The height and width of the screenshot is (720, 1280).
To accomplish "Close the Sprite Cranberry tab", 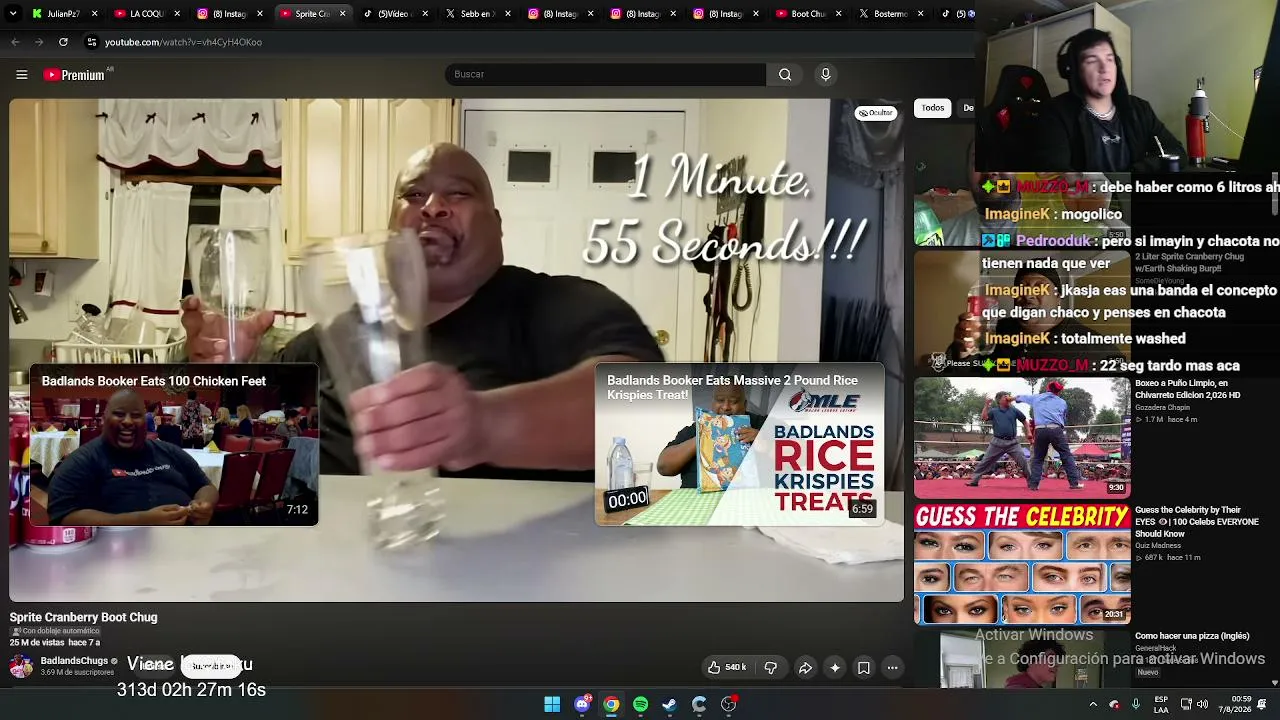I will coord(342,14).
